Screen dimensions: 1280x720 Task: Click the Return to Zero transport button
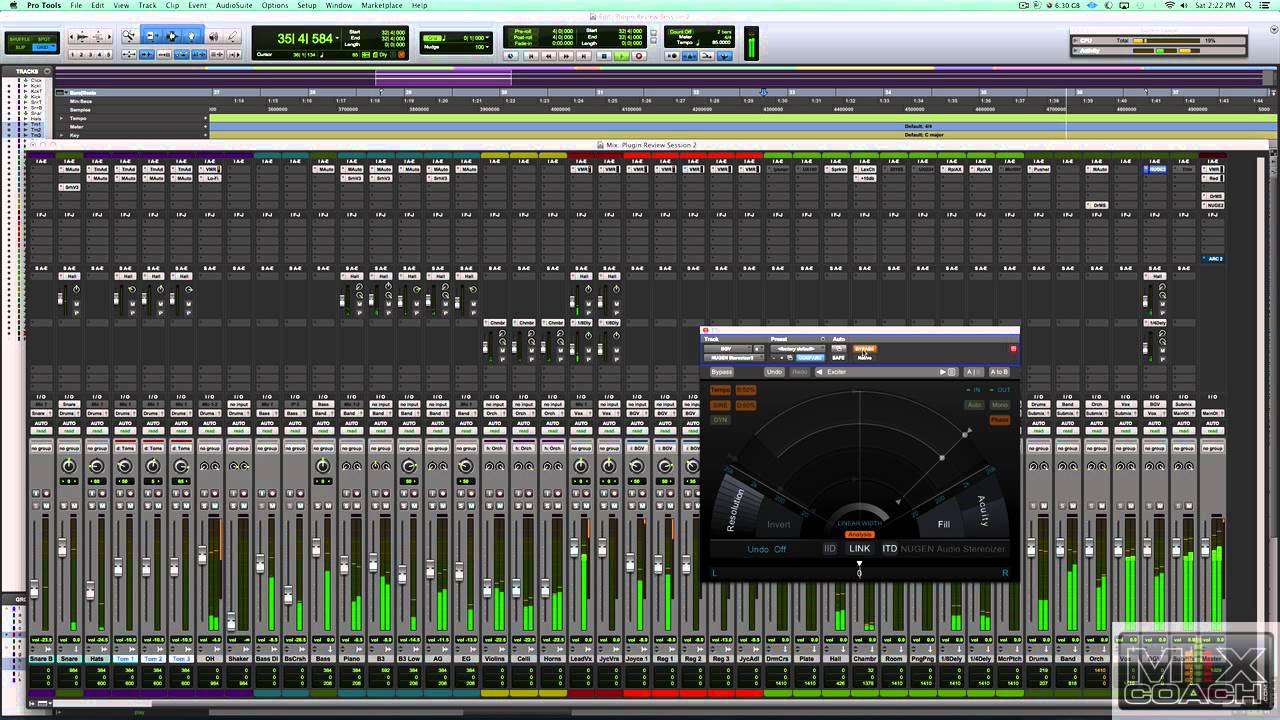coord(531,56)
